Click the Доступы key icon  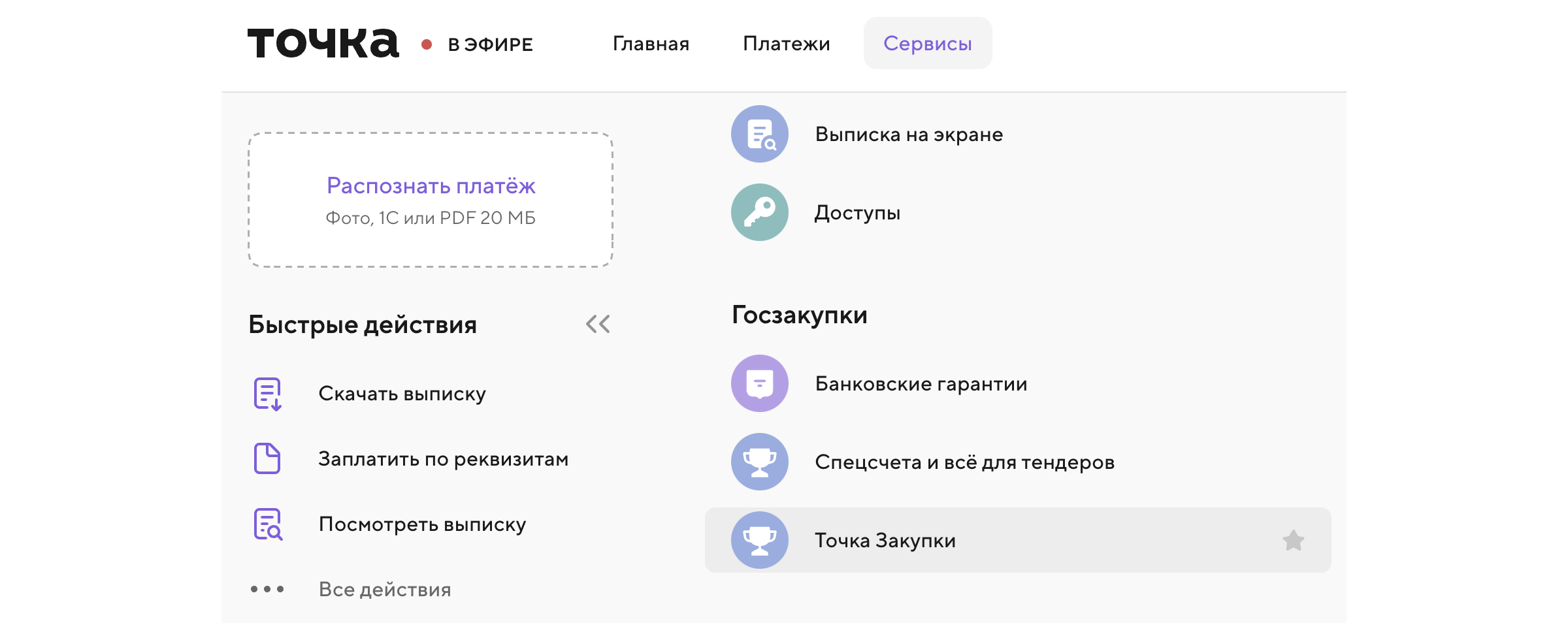759,212
